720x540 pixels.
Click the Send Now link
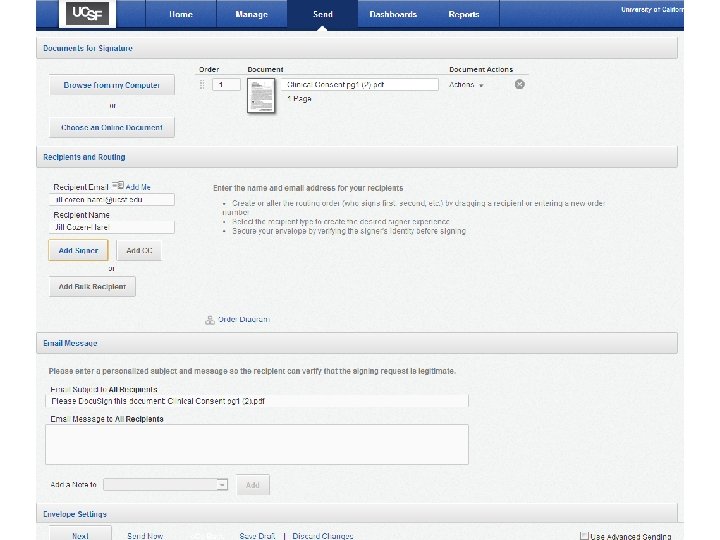pos(145,536)
